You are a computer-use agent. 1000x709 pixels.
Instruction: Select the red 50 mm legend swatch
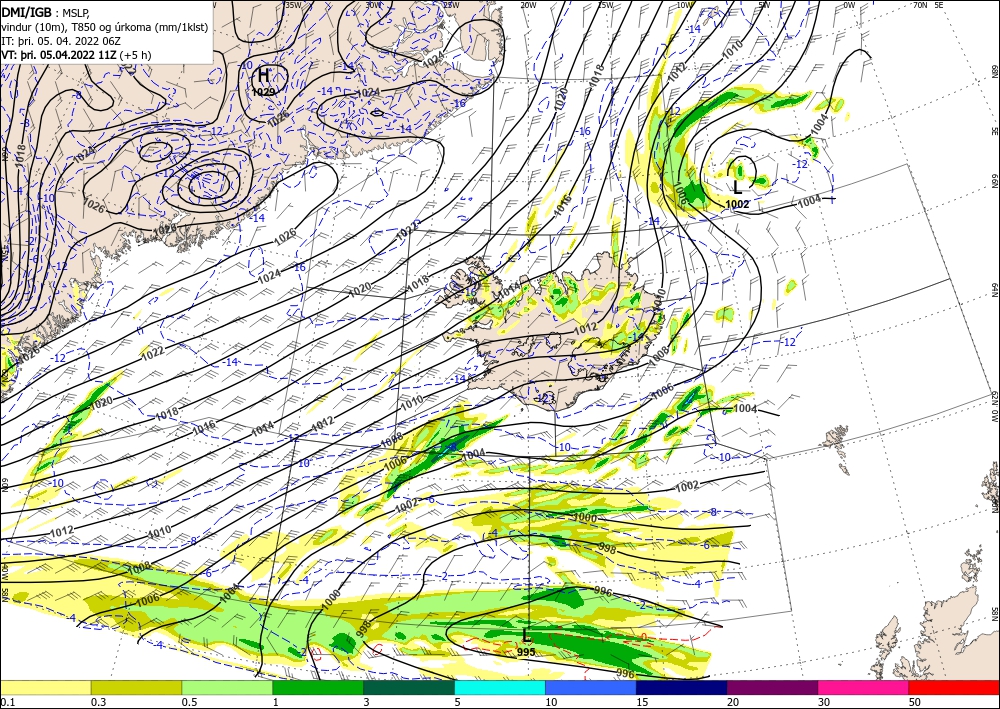(954, 687)
